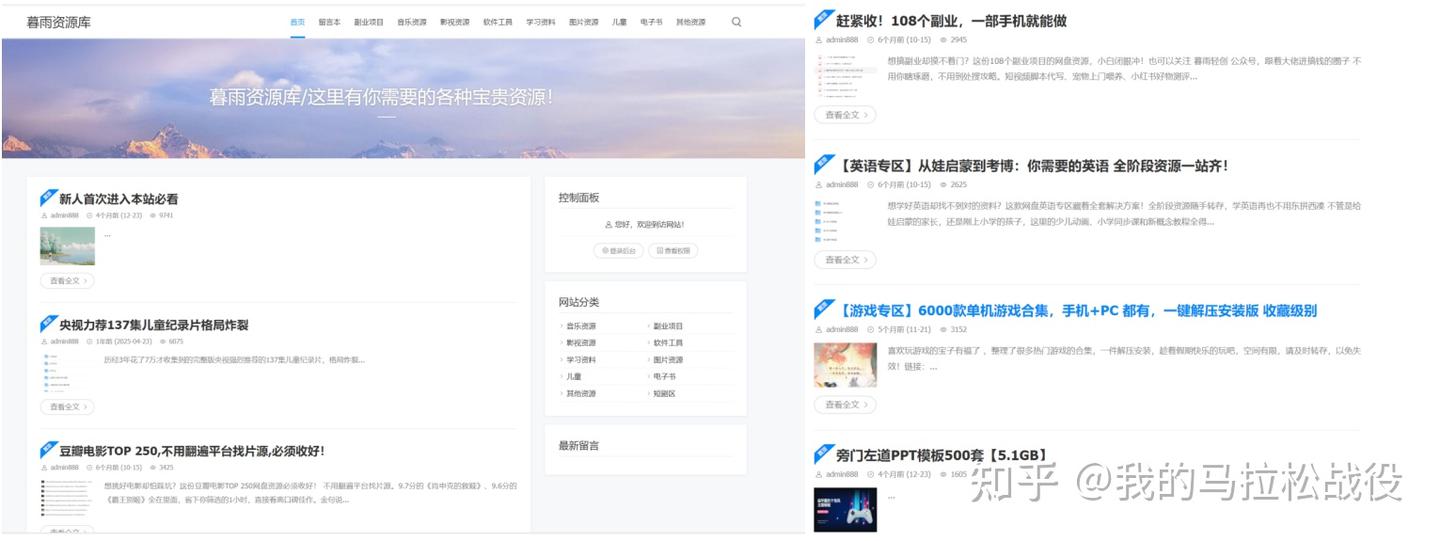The height and width of the screenshot is (541, 1440).
Task: Click thumbnail of the 英语专区 post
Action: [845, 221]
